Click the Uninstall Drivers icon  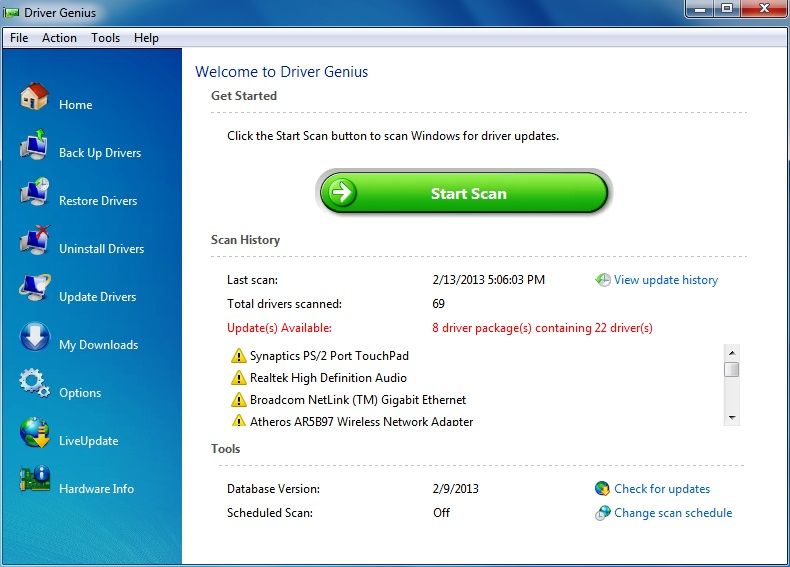coord(34,240)
